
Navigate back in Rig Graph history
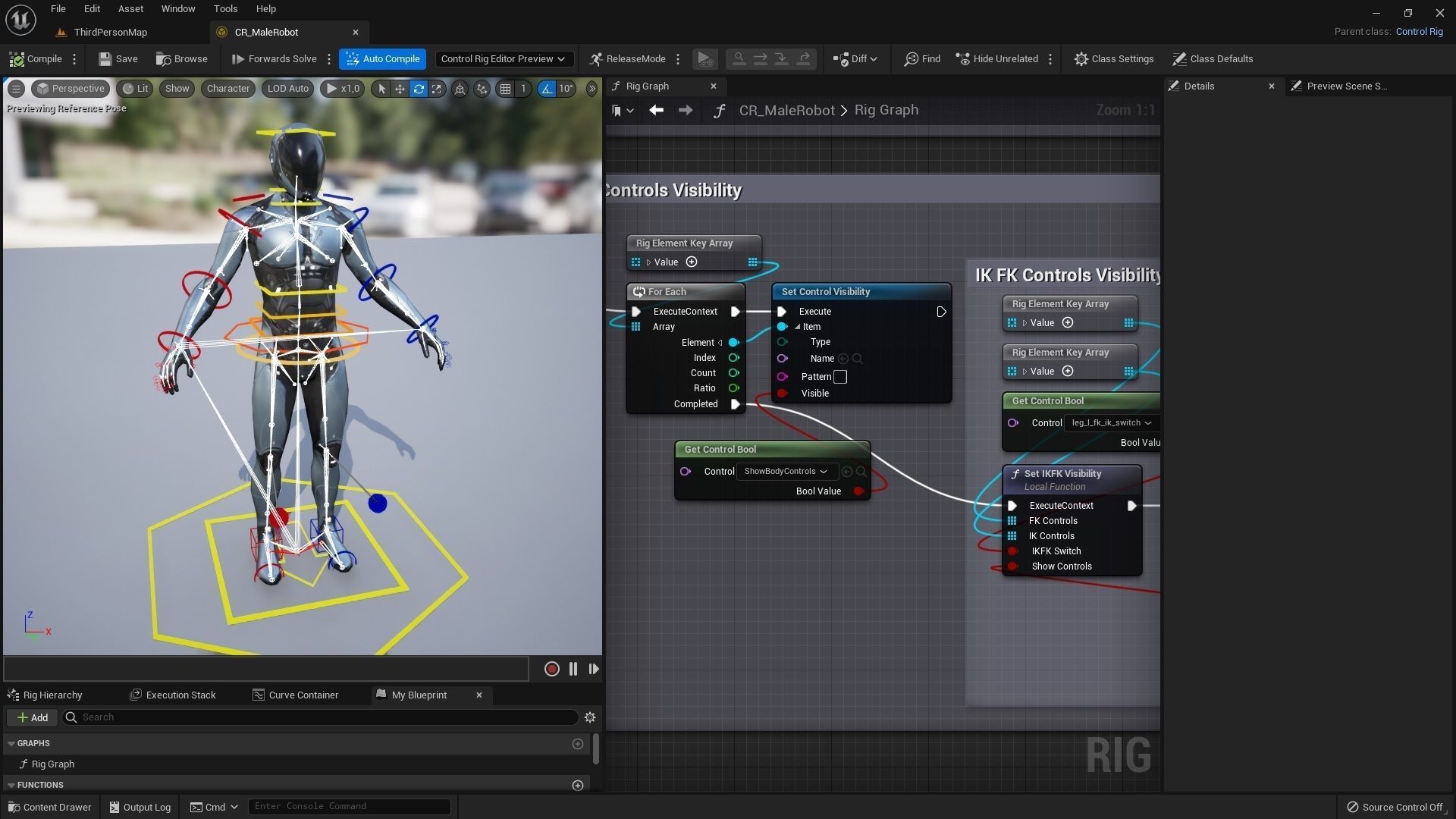656,111
